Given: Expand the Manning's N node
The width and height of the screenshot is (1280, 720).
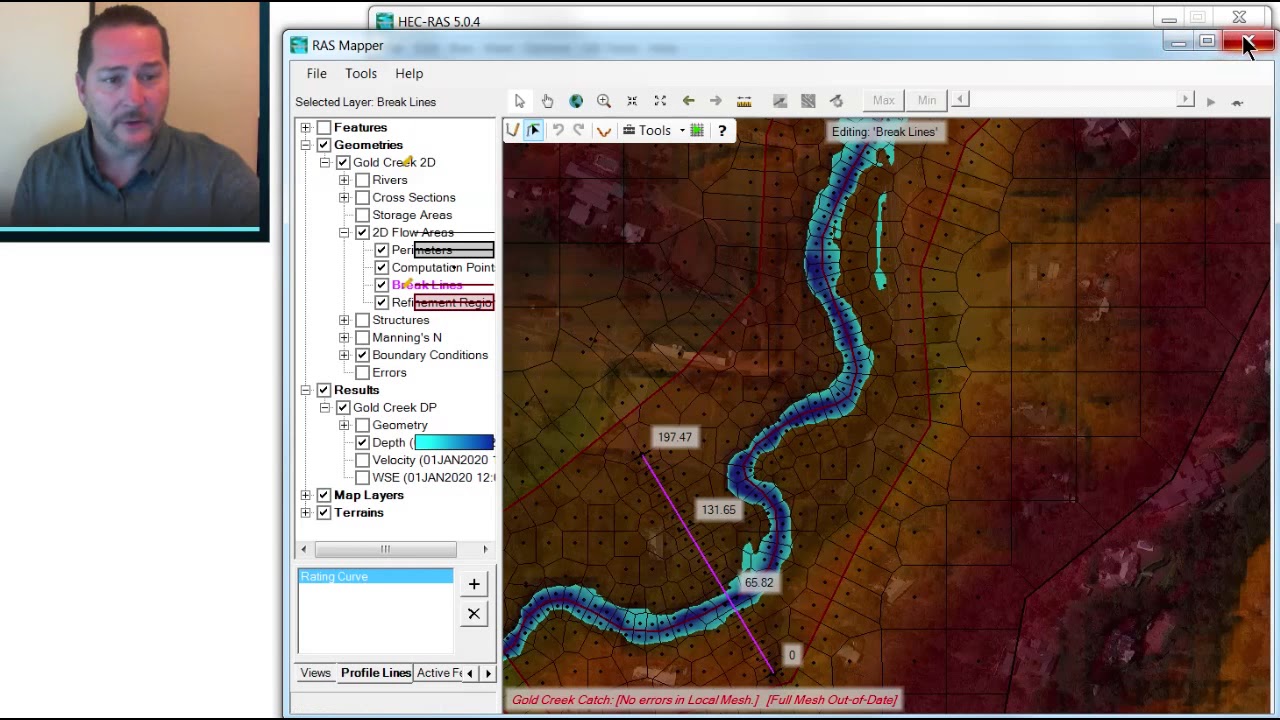Looking at the screenshot, I should [x=344, y=337].
